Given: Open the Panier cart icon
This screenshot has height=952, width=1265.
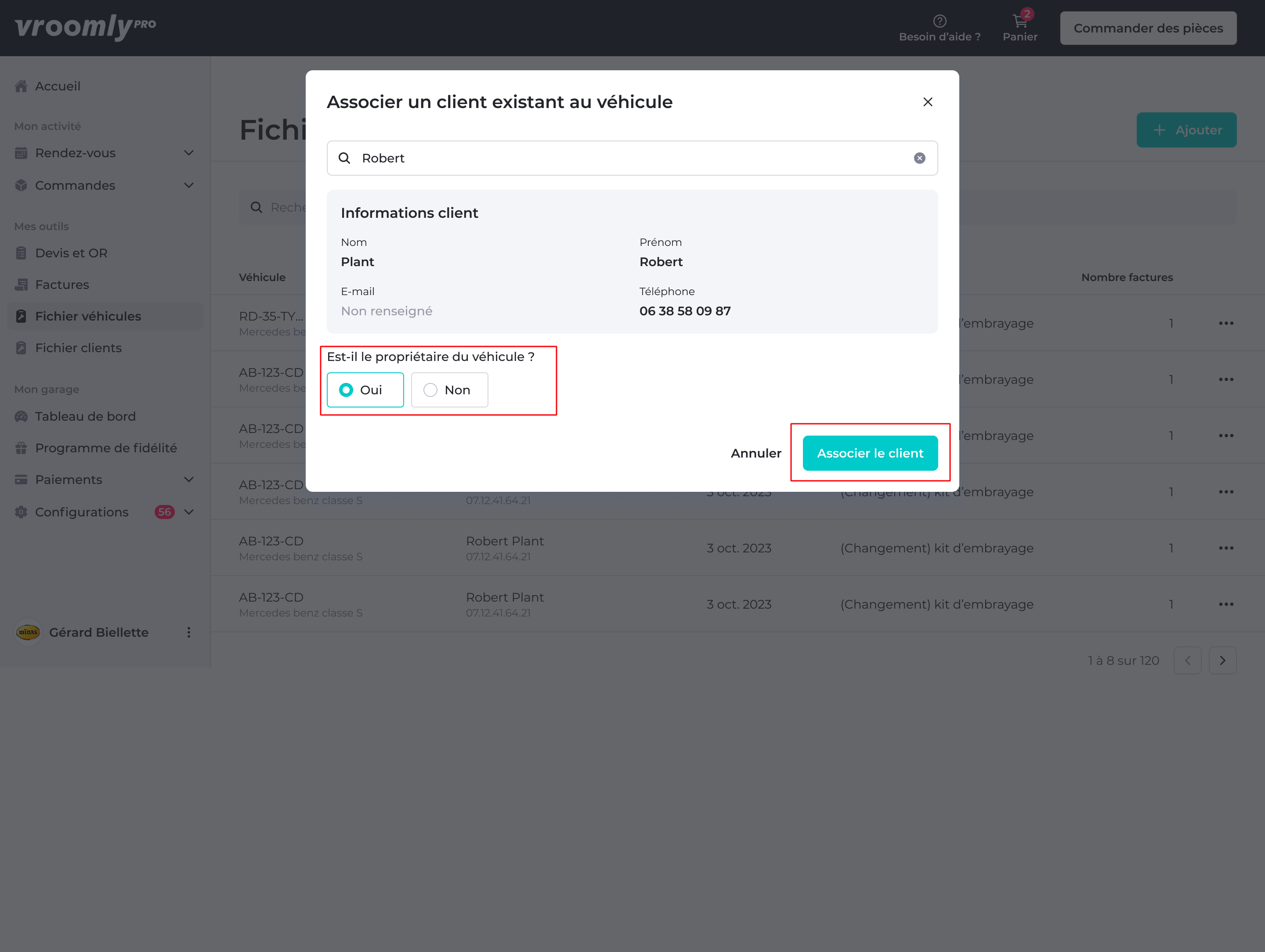Looking at the screenshot, I should pyautogui.click(x=1019, y=22).
